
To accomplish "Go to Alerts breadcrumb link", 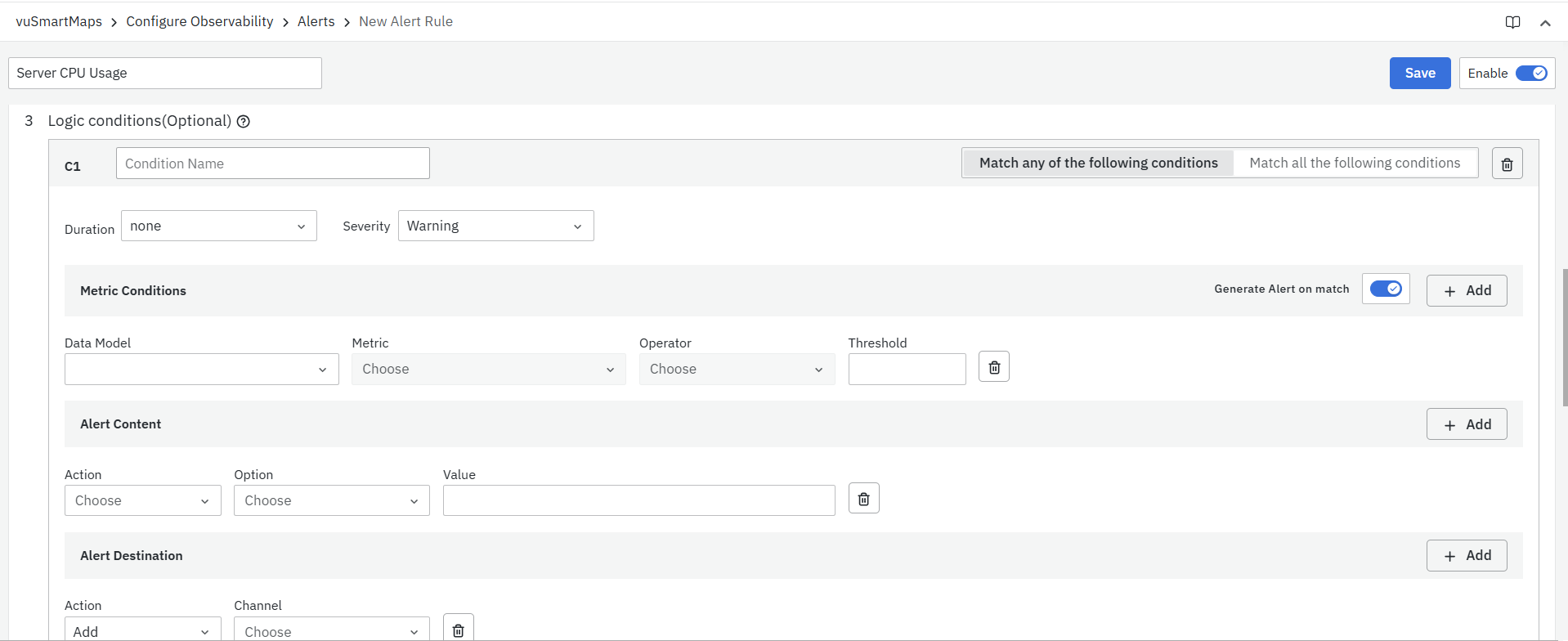I will 316,22.
